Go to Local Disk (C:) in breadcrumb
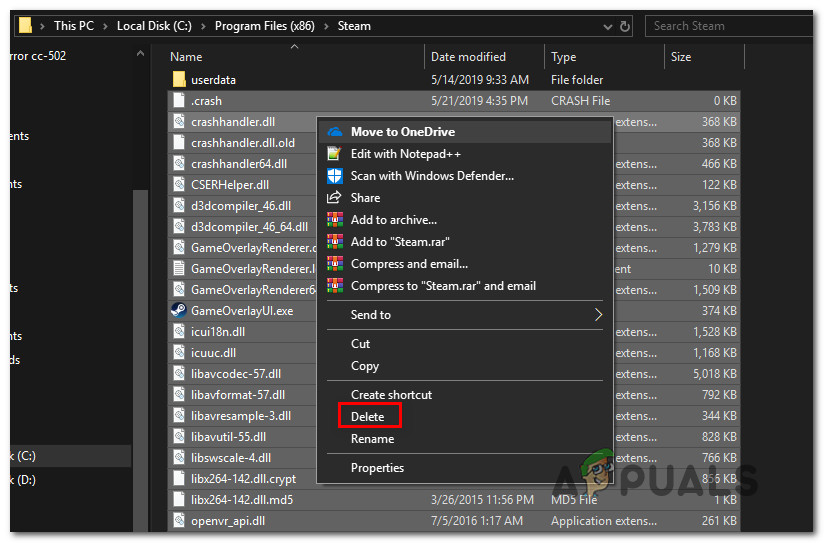Viewport: 824px width, 543px height. point(154,26)
